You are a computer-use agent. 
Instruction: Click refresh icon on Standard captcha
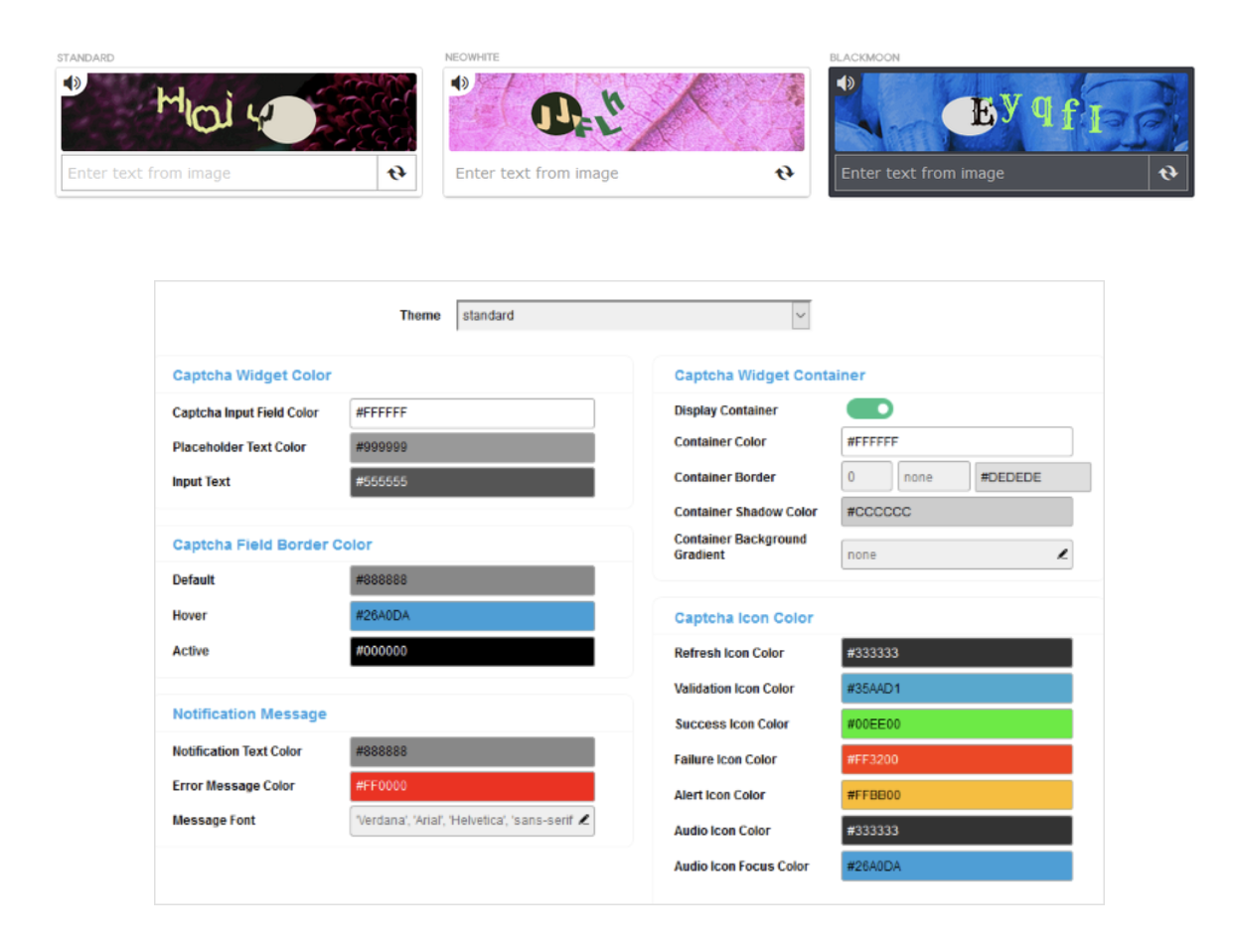tap(396, 173)
